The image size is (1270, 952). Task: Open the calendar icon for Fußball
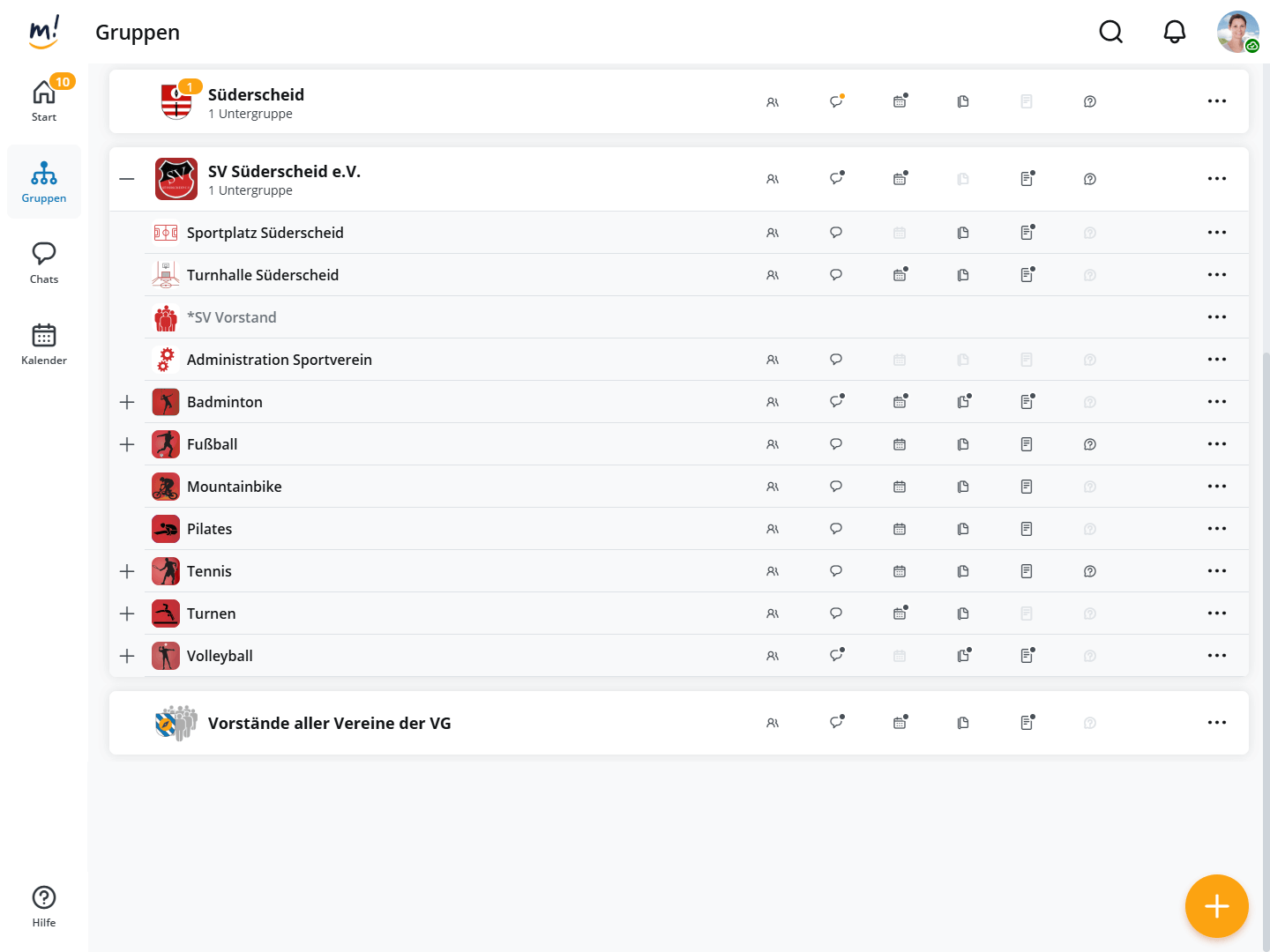[900, 444]
